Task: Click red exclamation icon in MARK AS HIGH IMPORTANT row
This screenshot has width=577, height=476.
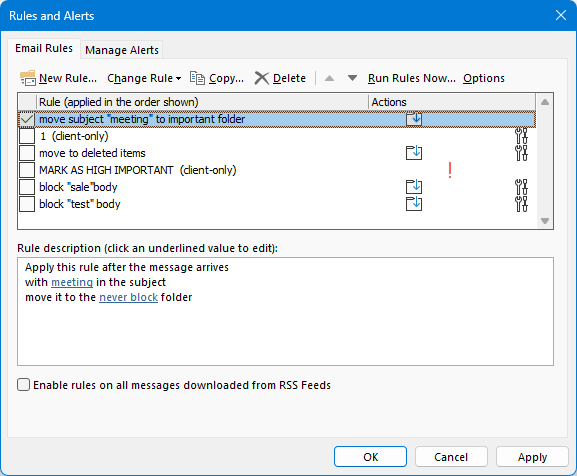Action: click(450, 170)
